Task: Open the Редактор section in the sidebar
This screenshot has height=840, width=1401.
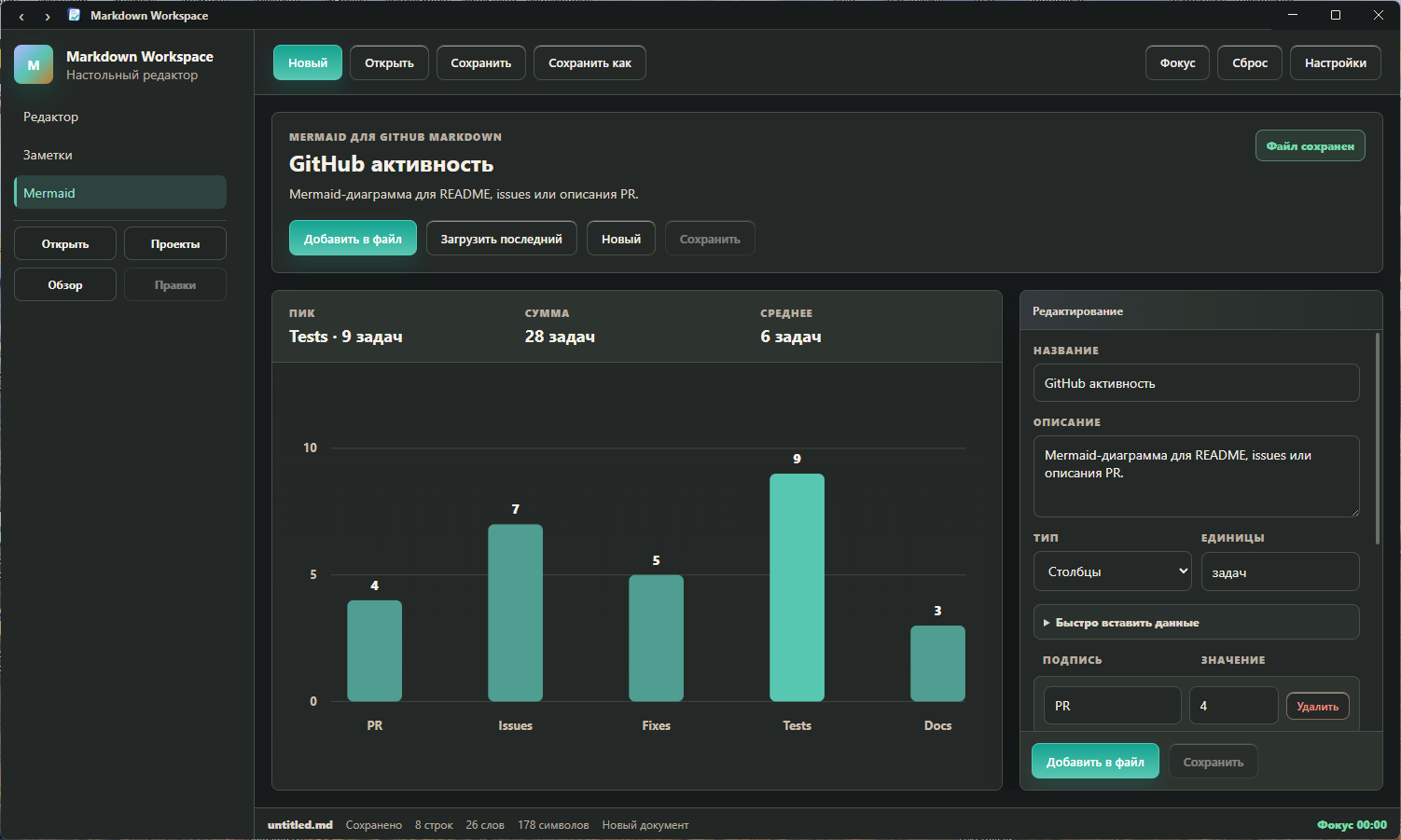Action: click(120, 117)
